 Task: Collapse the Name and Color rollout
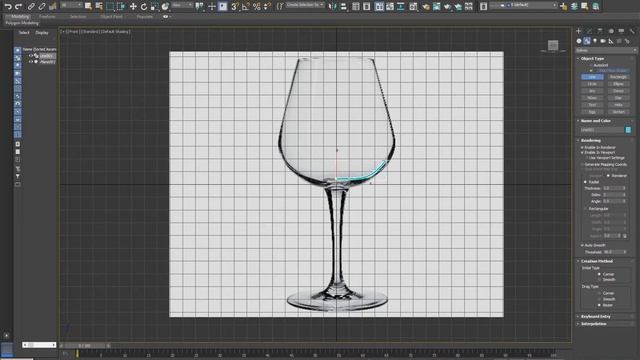click(595, 121)
